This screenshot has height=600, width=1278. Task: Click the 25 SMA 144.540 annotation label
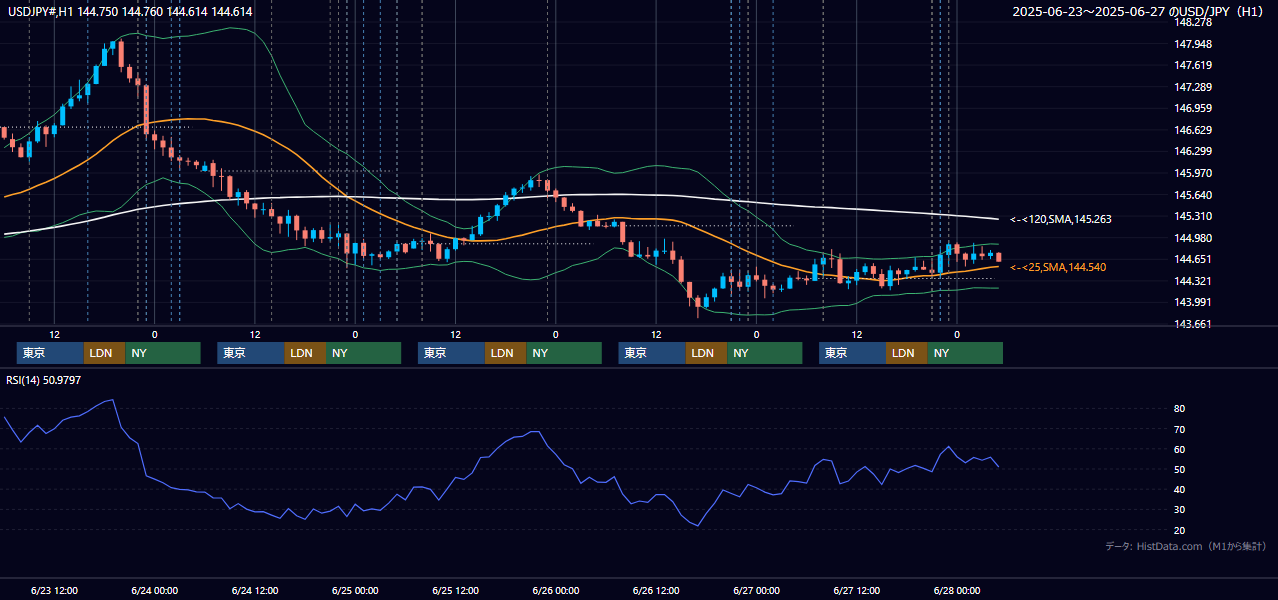1058,268
